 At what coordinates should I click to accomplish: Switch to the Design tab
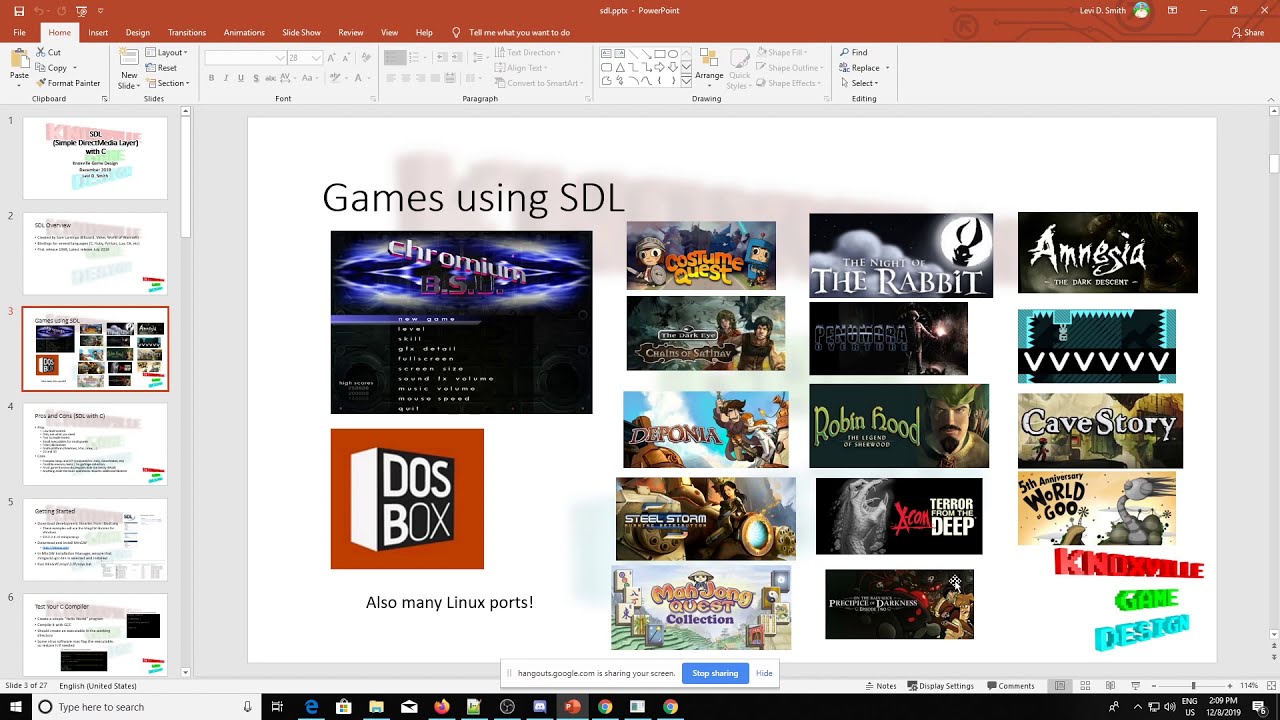(x=138, y=32)
